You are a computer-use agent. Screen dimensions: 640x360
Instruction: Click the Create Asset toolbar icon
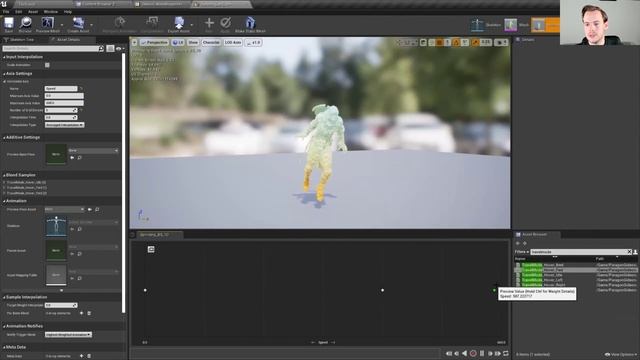[78, 24]
